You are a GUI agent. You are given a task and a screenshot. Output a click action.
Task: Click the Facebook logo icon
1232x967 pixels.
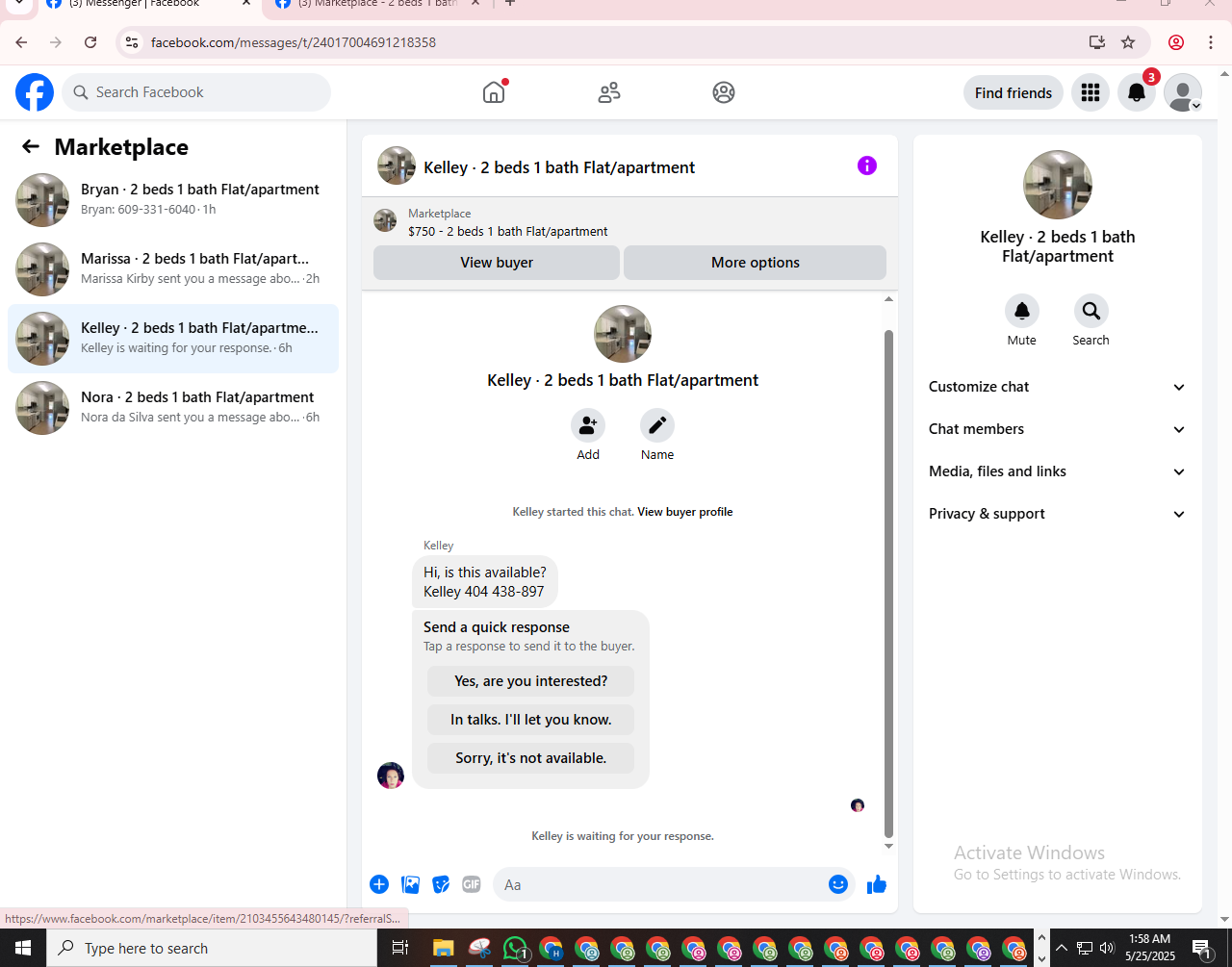tap(35, 92)
